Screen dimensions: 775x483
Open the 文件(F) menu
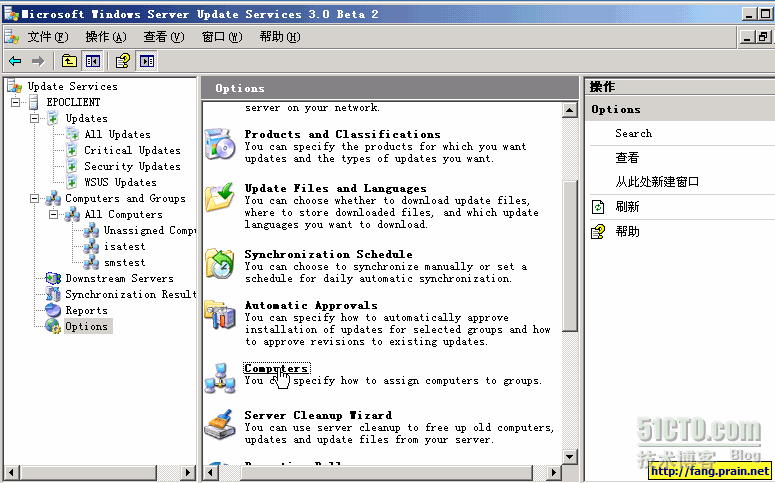[x=47, y=37]
